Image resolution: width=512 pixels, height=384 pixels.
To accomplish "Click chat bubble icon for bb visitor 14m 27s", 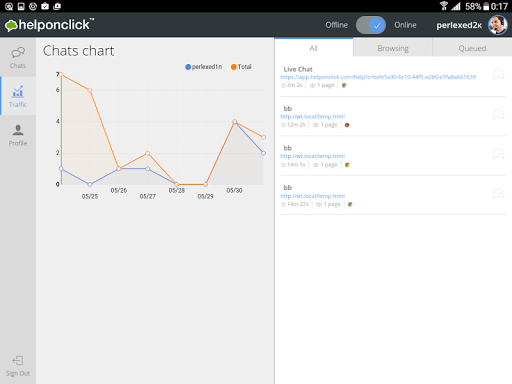I will tap(498, 193).
